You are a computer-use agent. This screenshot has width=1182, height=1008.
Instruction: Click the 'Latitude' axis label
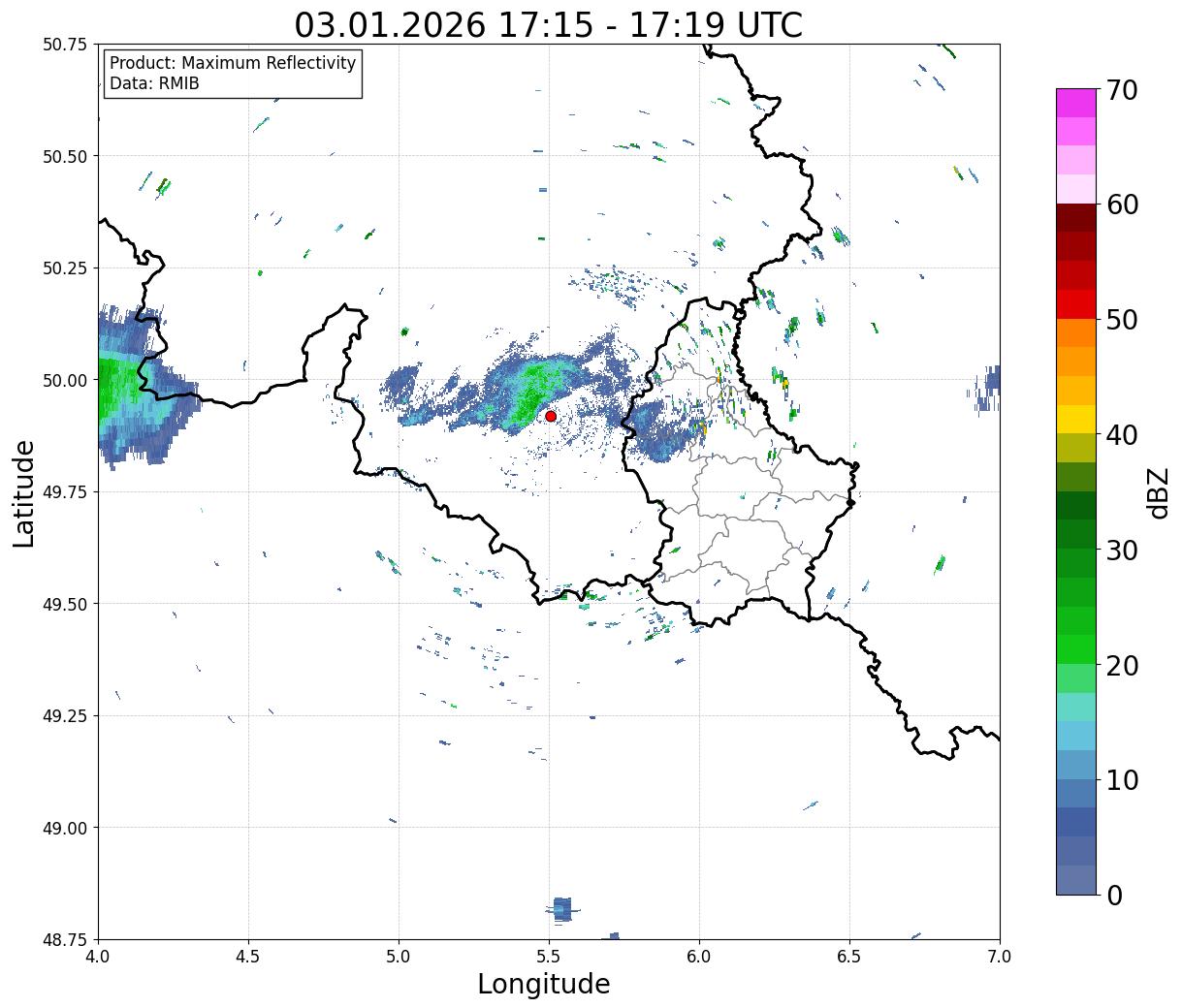click(24, 493)
